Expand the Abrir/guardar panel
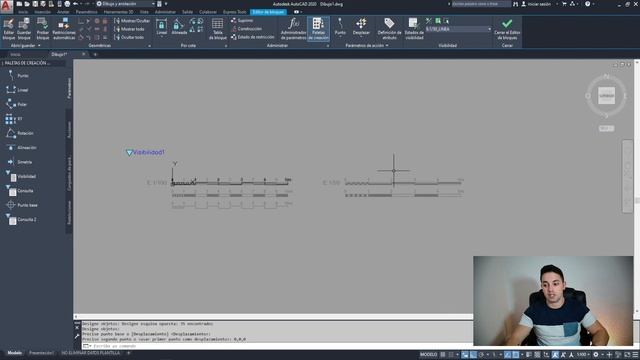 (25, 46)
